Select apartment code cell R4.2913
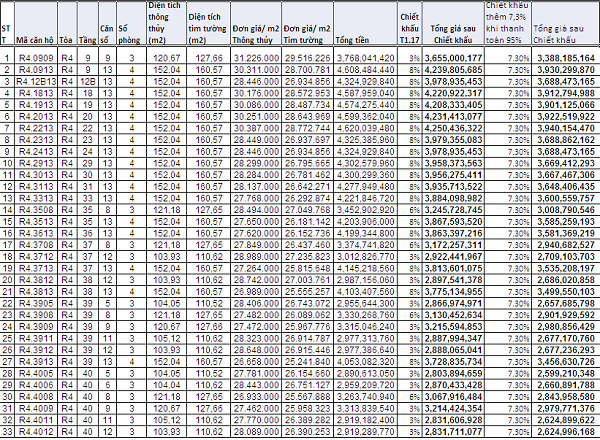600x440 pixels. pyautogui.click(x=36, y=163)
